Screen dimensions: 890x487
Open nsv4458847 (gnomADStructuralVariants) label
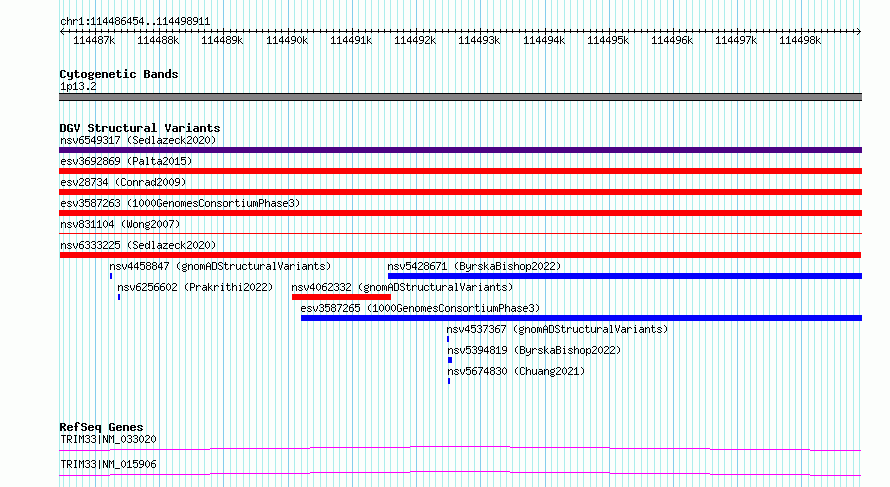[220, 266]
